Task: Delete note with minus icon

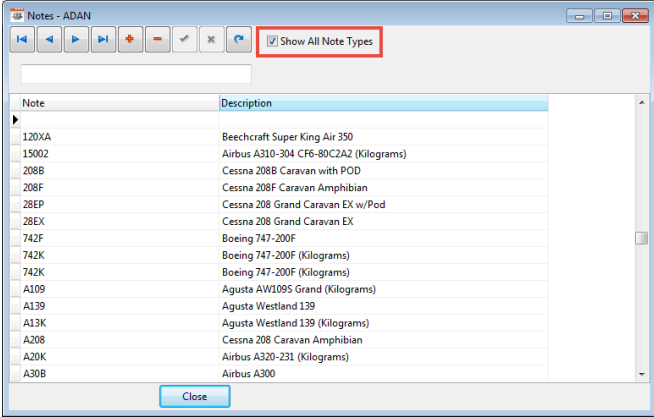Action: tap(157, 40)
